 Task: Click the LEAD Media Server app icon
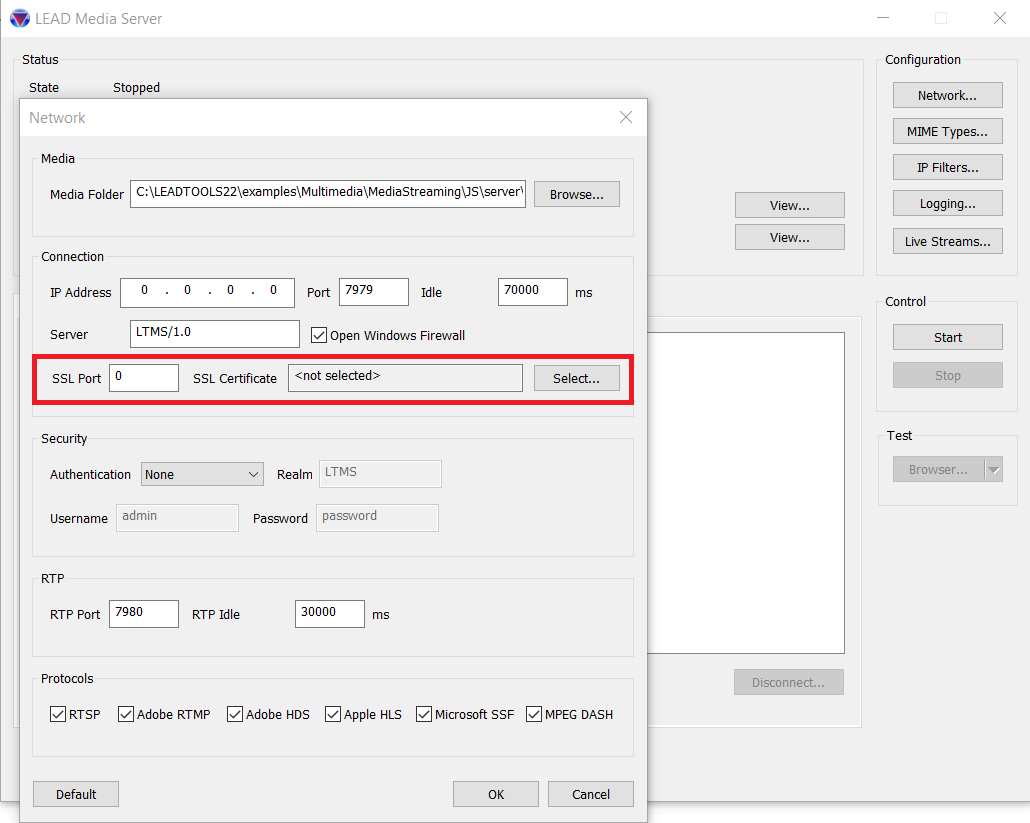point(19,19)
